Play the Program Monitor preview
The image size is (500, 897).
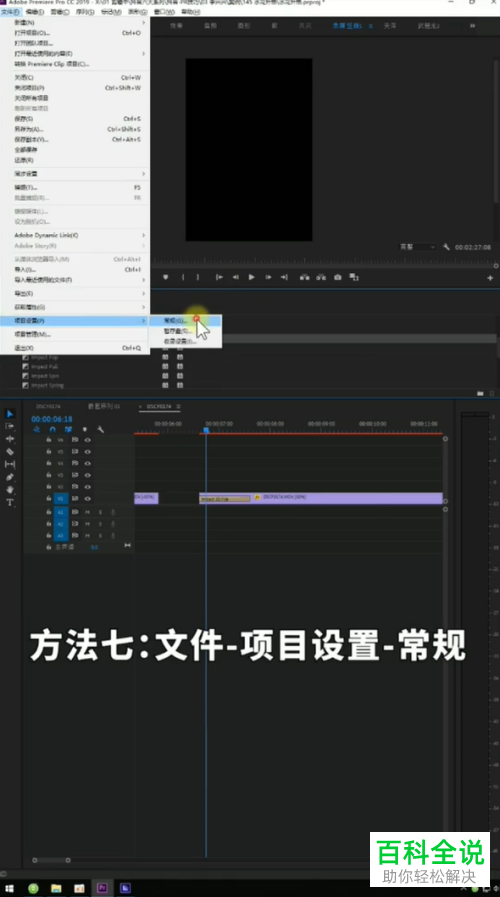[x=251, y=277]
